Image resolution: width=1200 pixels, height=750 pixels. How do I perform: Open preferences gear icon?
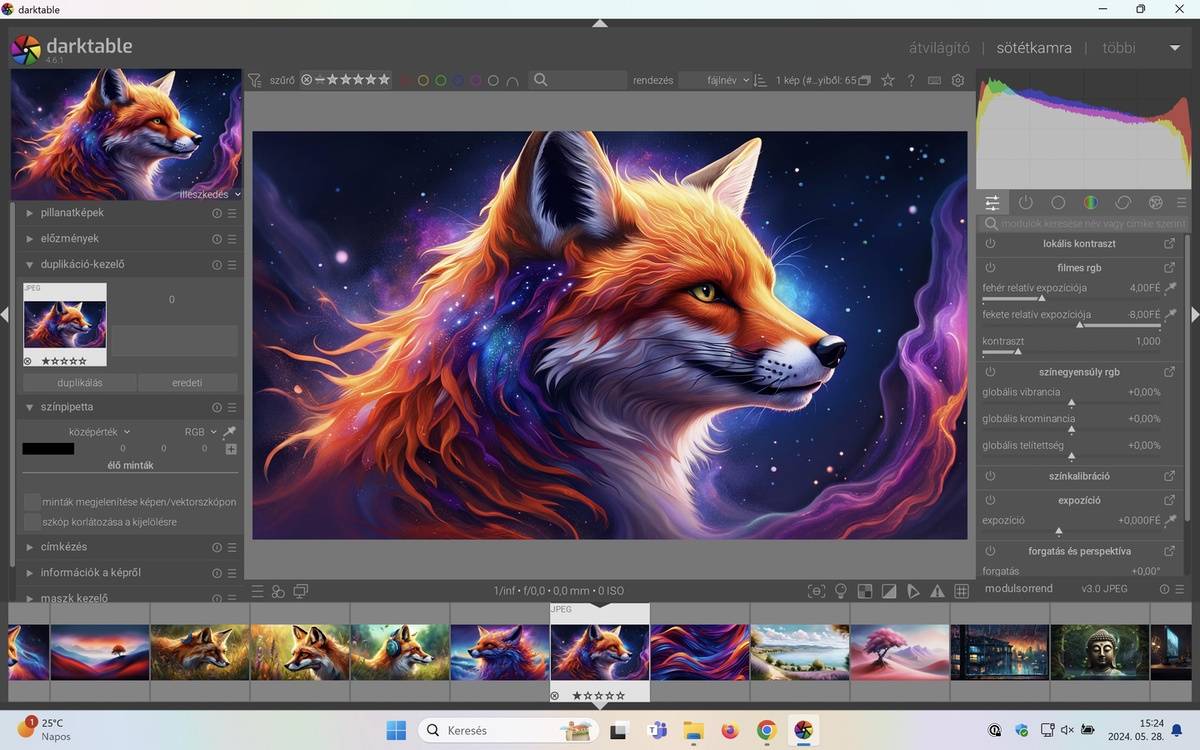(x=958, y=80)
